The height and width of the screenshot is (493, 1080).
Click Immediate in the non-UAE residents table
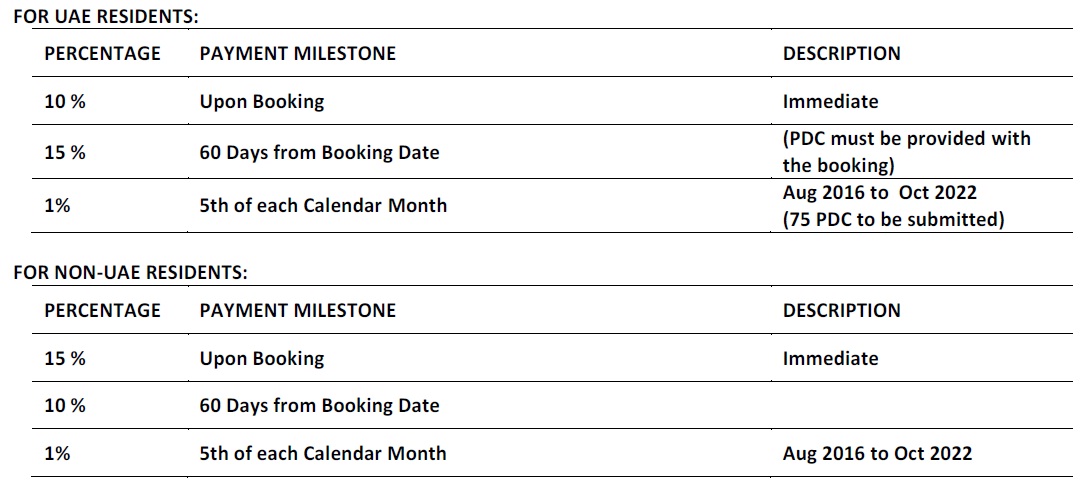pos(831,359)
